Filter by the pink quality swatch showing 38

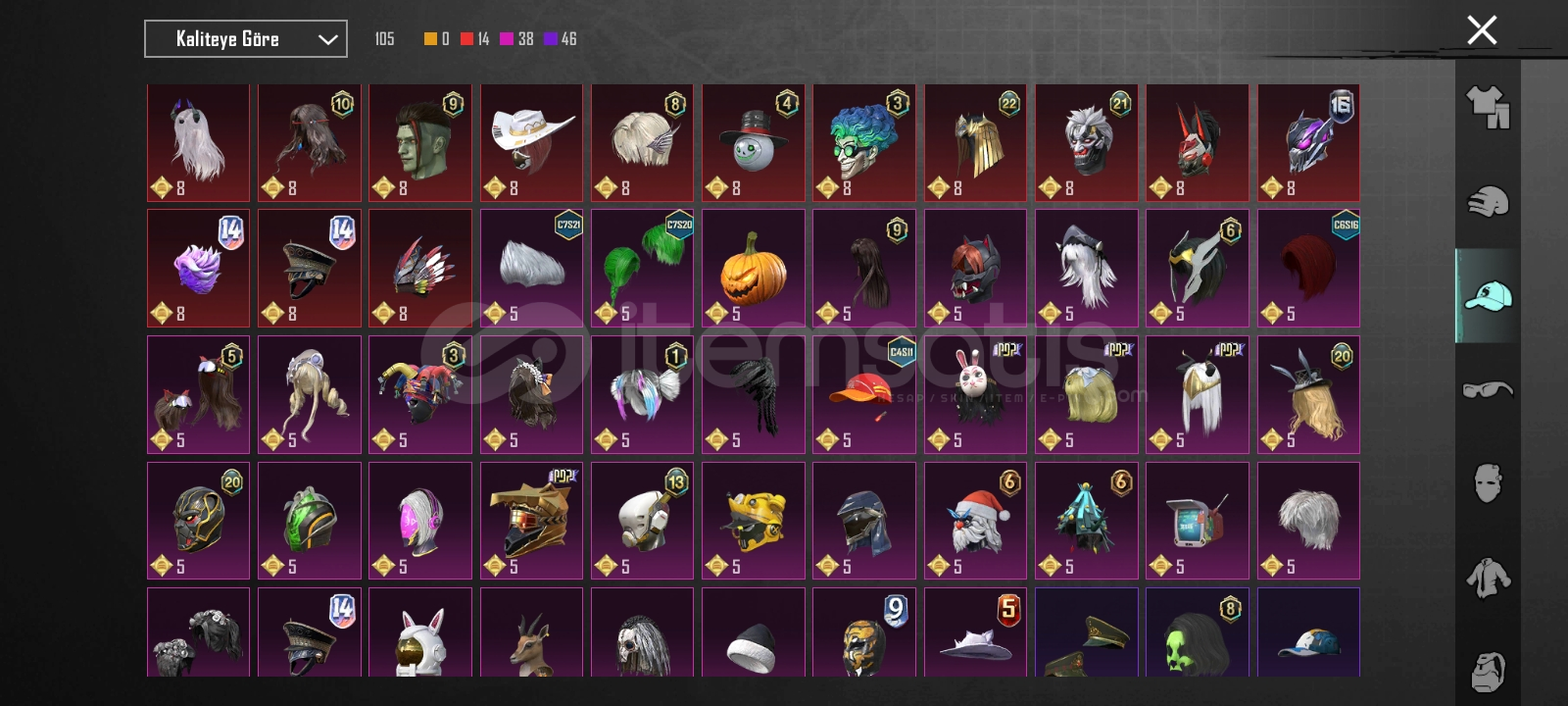(x=507, y=39)
